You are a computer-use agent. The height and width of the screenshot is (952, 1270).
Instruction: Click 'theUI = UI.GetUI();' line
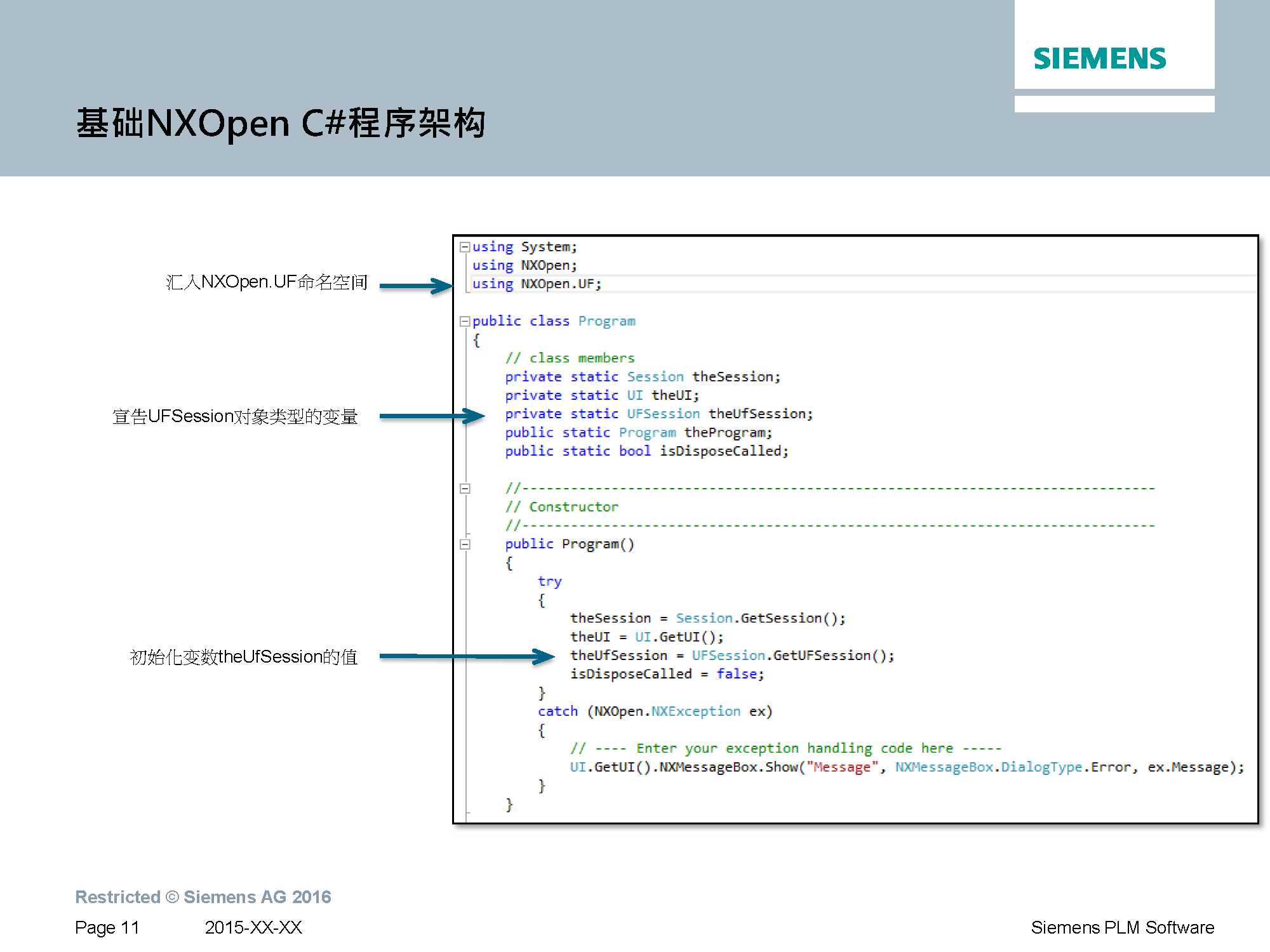(646, 637)
